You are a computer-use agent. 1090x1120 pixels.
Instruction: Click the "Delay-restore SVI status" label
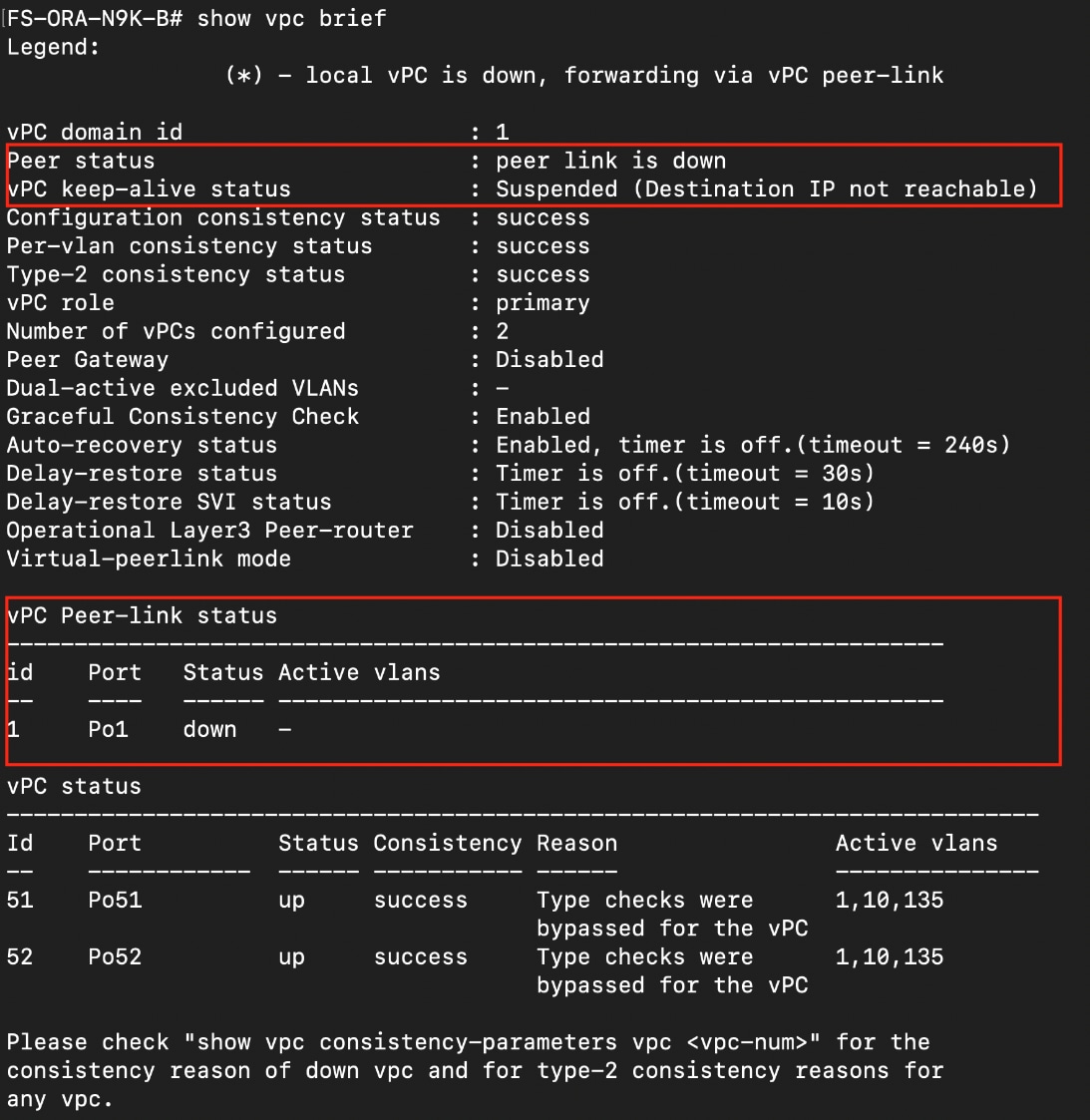click(x=169, y=502)
